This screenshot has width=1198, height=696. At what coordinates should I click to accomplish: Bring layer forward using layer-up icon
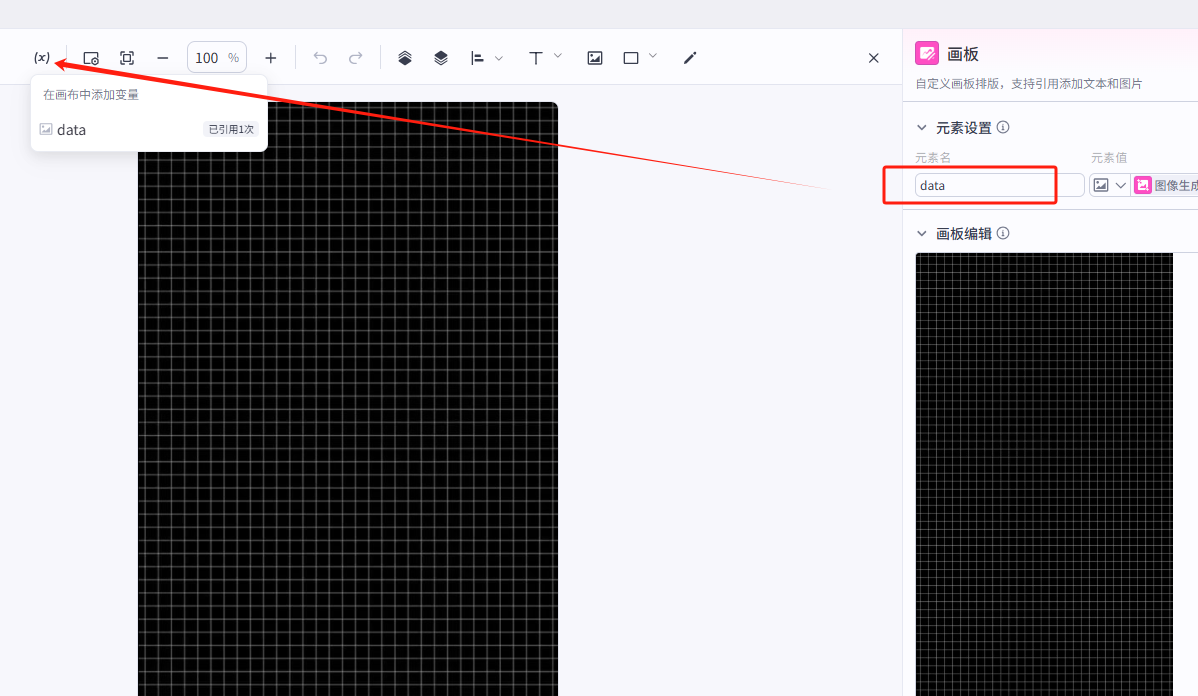tap(405, 58)
